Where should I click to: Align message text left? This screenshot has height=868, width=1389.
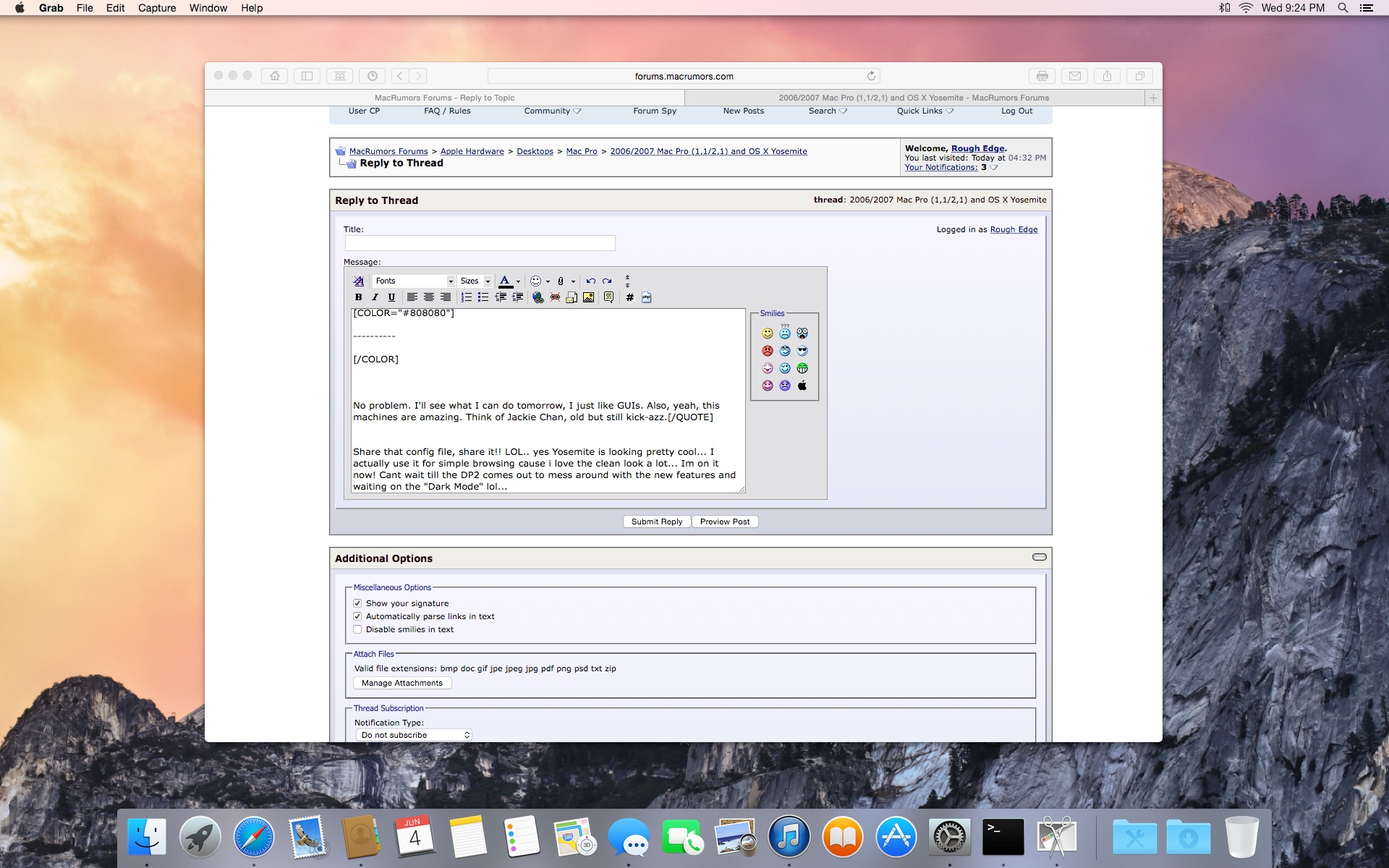(412, 297)
